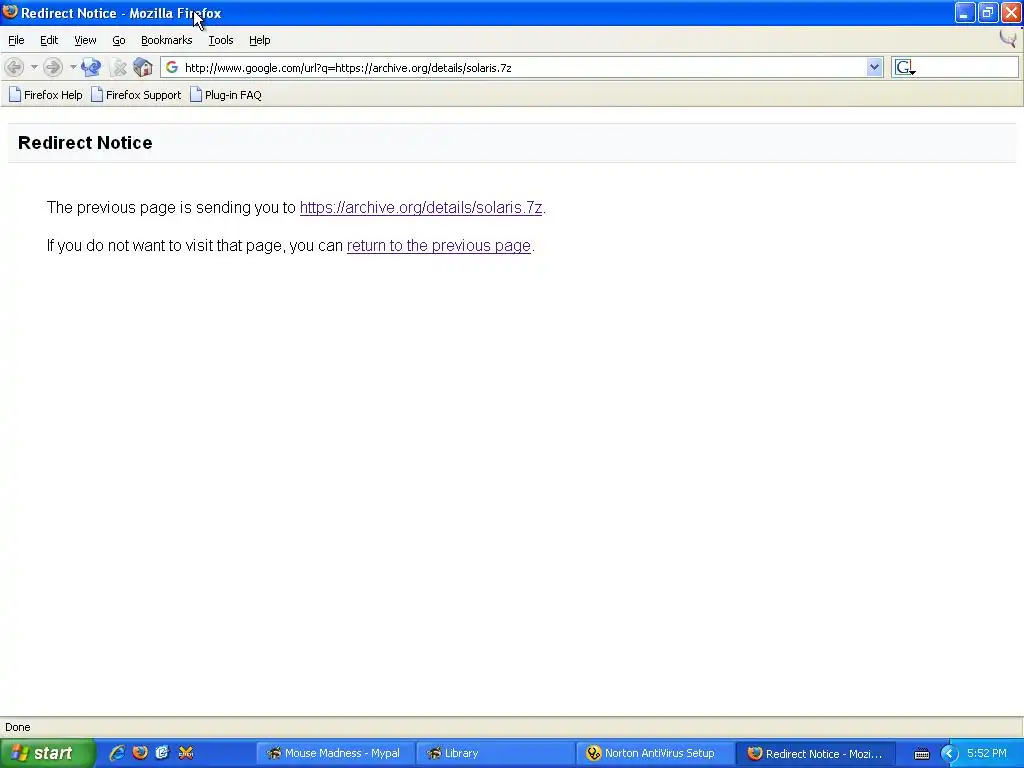Click the Forward navigation arrow
This screenshot has width=1024, height=768.
tap(53, 67)
